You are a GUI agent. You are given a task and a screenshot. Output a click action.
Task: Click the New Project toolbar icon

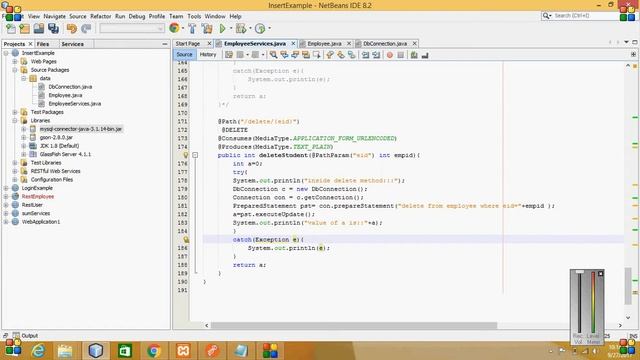[x=24, y=29]
